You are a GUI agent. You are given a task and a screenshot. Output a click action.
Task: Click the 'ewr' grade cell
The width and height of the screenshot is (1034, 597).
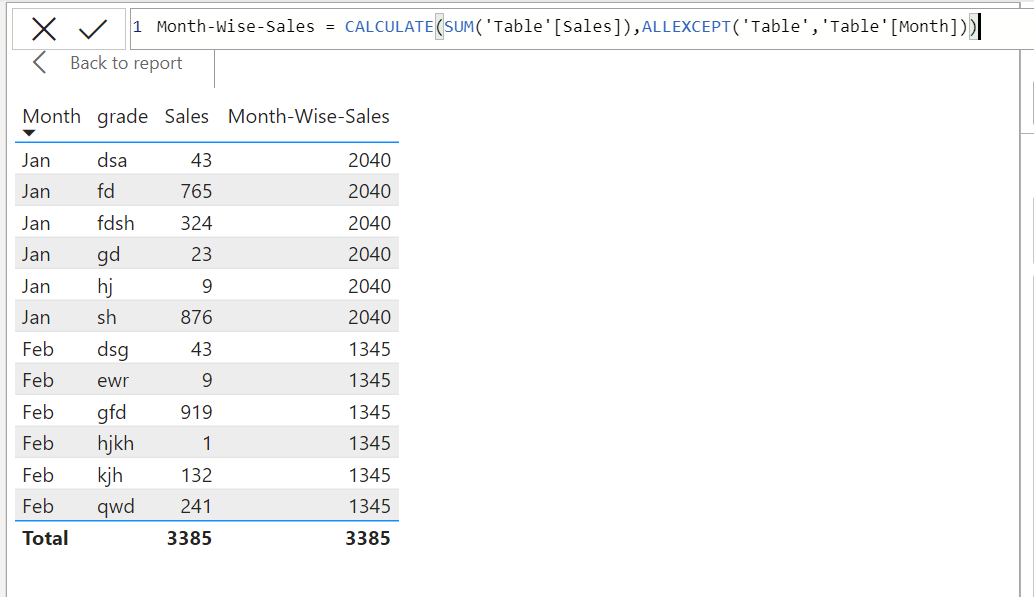pyautogui.click(x=113, y=381)
